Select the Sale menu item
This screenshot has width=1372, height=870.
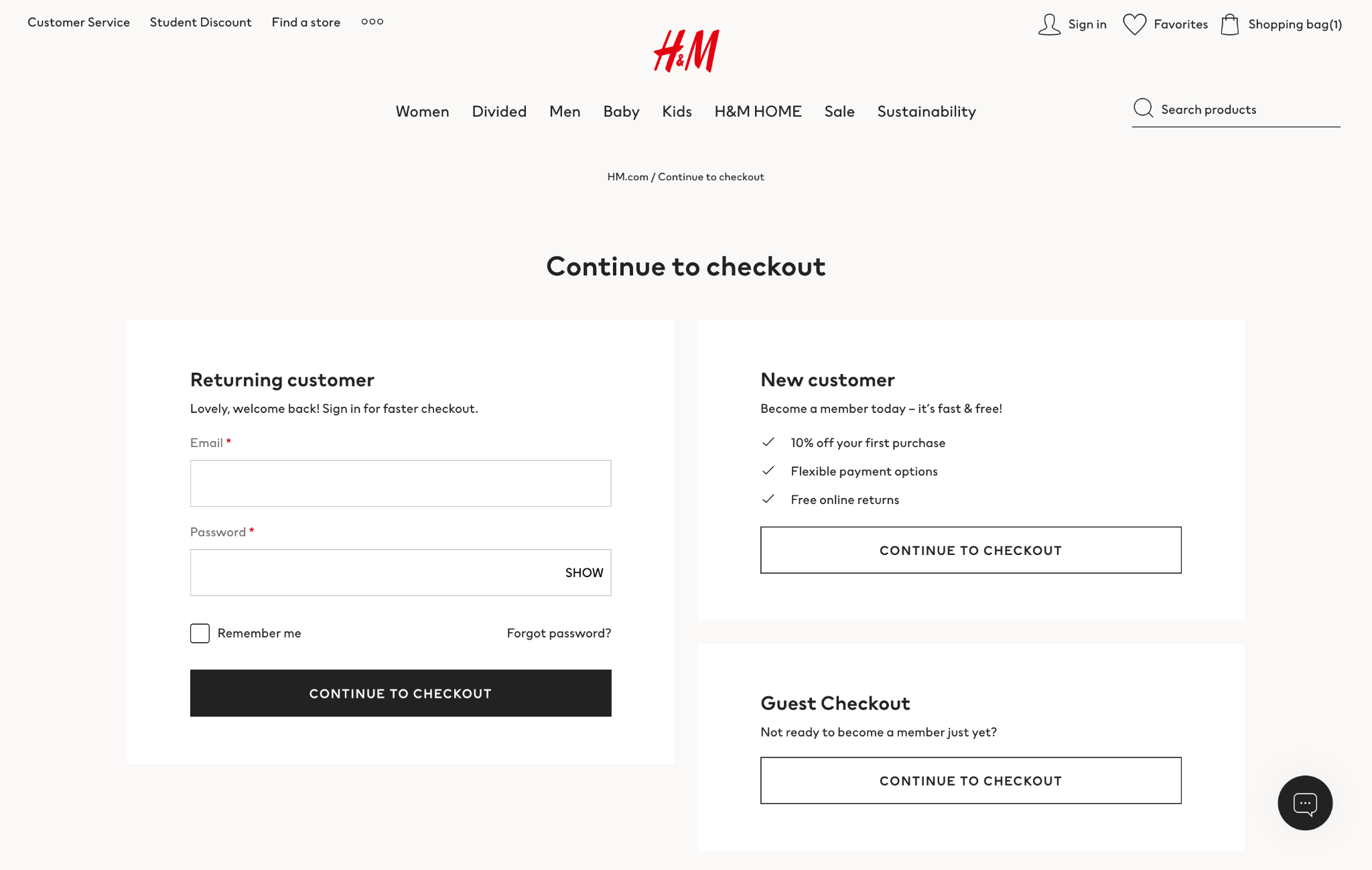point(839,111)
